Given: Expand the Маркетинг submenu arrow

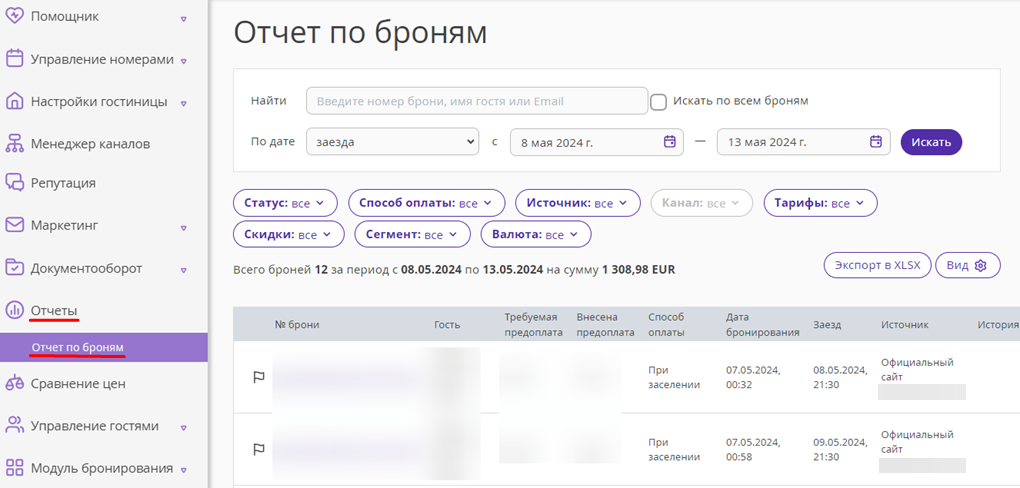Looking at the screenshot, I should [x=183, y=228].
